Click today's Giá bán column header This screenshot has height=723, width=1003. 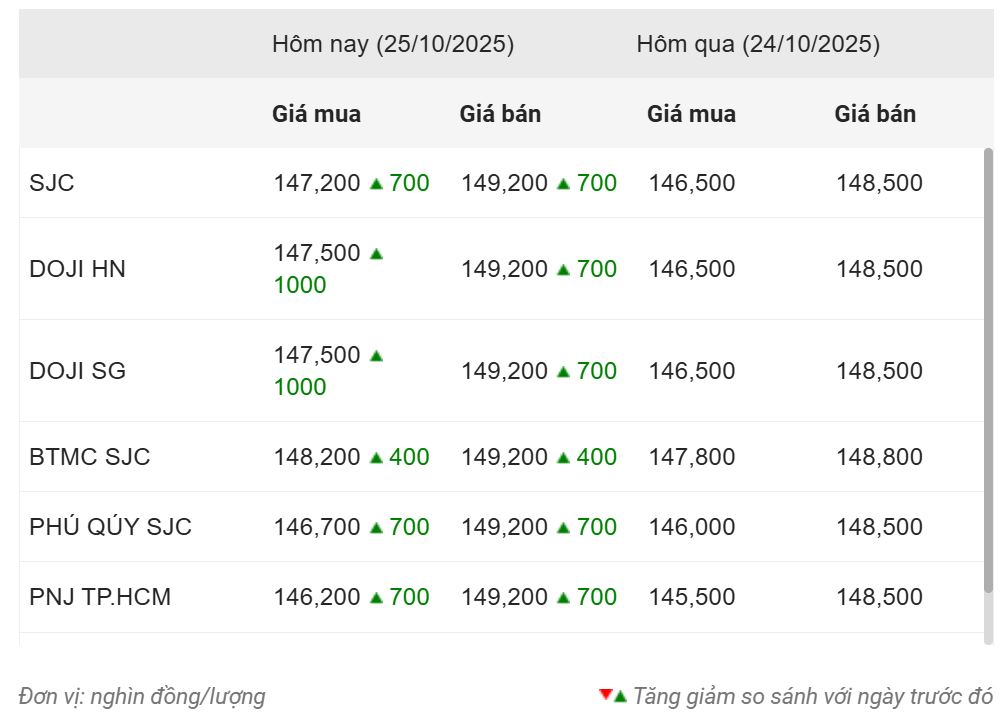[x=500, y=114]
